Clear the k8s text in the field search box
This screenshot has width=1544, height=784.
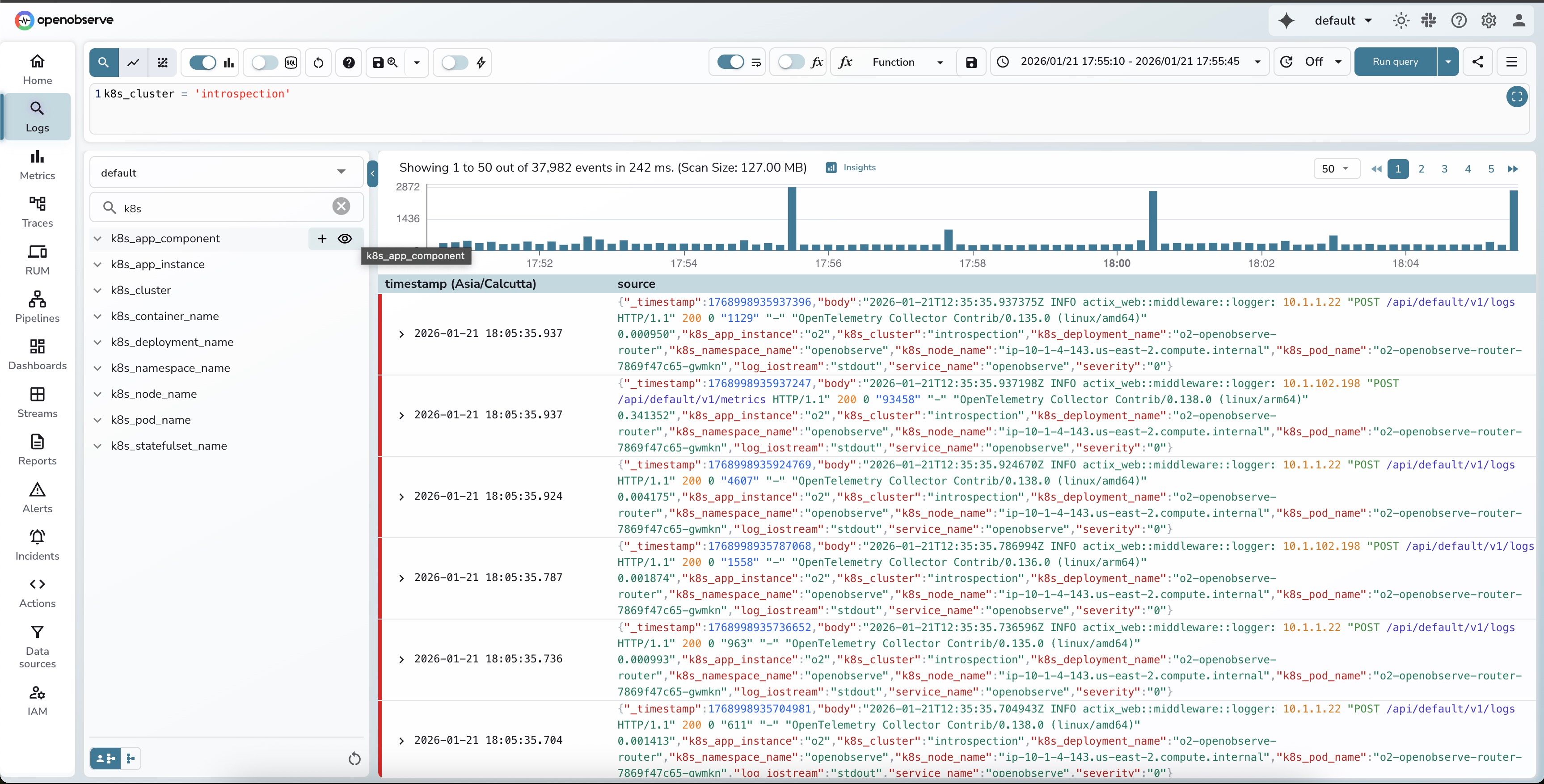click(341, 206)
